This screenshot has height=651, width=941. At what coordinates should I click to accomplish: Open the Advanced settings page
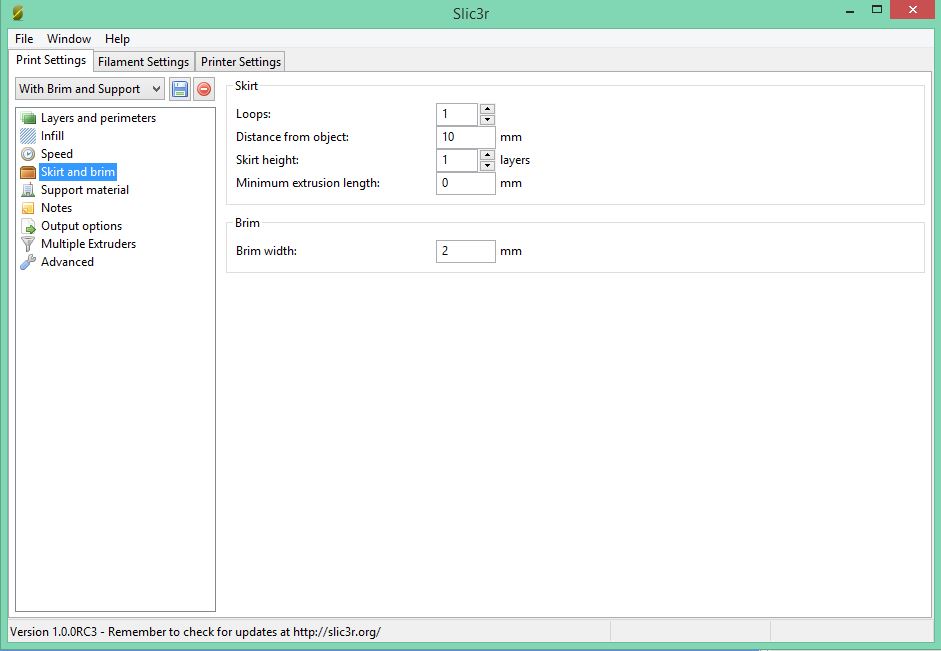(67, 262)
